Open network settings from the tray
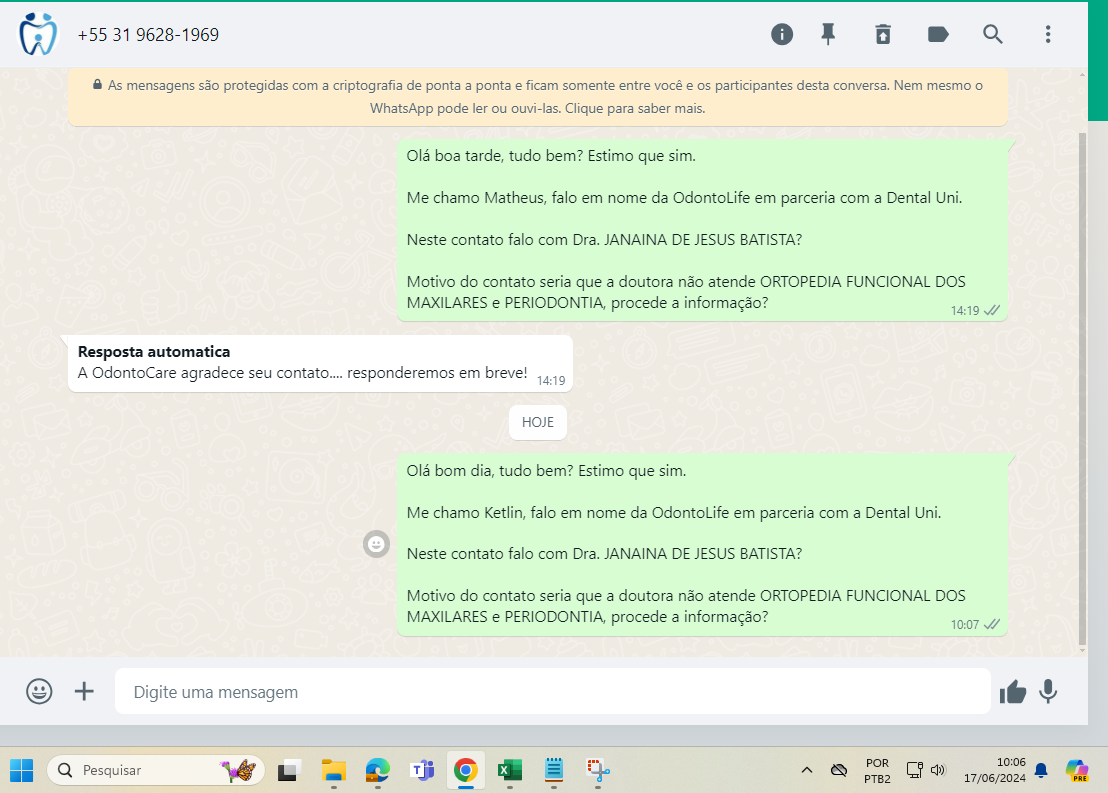Screen dimensions: 1108x793 click(x=914, y=770)
